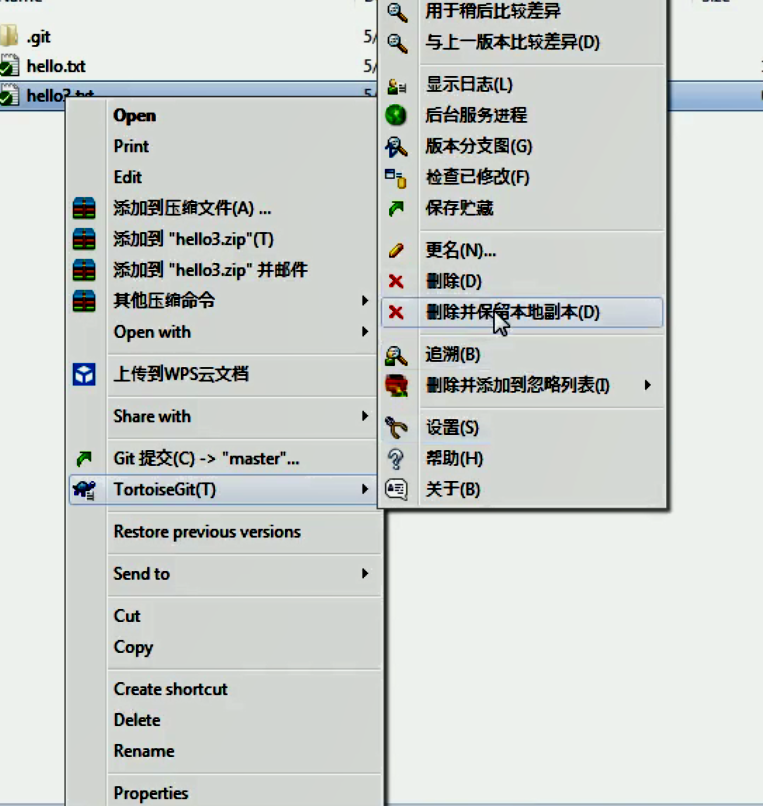Image resolution: width=763 pixels, height=806 pixels.
Task: Click the TortoiseGit turtle icon
Action: [84, 489]
